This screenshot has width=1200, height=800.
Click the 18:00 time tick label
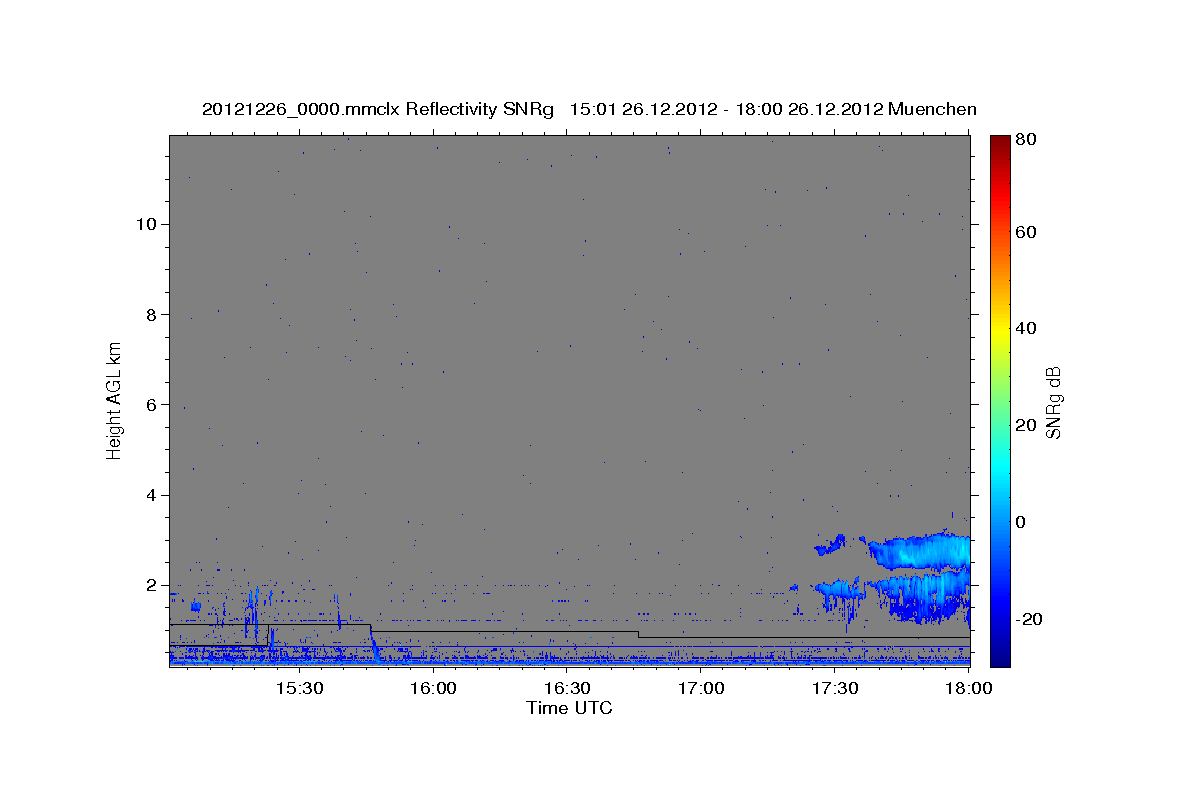coord(969,689)
